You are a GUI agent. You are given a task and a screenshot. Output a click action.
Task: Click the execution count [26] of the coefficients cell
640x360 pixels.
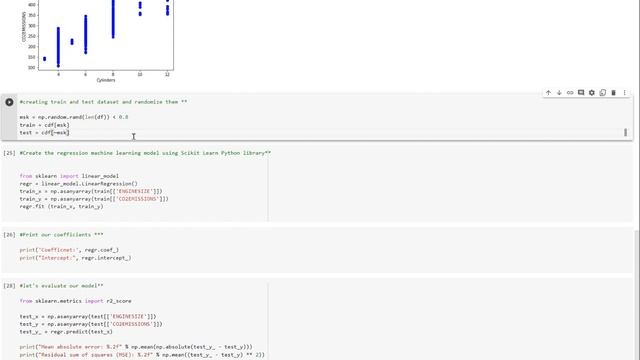coord(9,235)
